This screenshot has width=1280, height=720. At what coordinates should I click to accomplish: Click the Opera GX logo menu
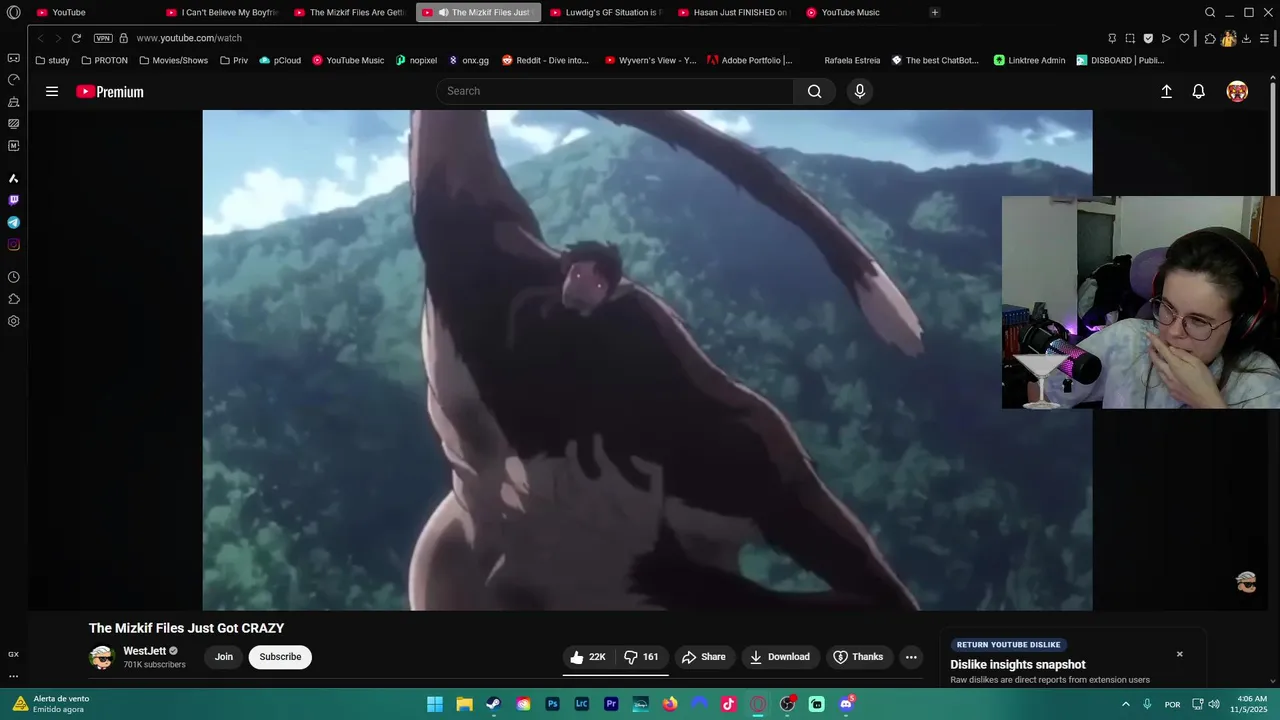coord(13,12)
